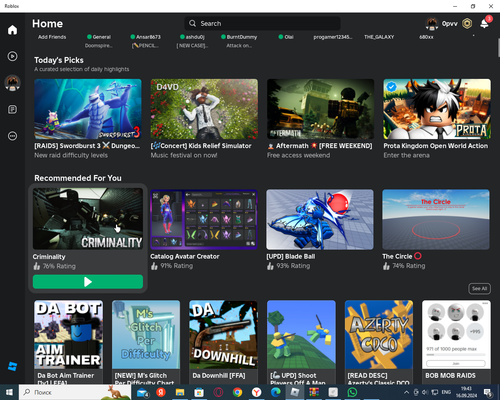The height and width of the screenshot is (400, 500).
Task: Click the Today's Picks heading
Action: [x=59, y=60]
